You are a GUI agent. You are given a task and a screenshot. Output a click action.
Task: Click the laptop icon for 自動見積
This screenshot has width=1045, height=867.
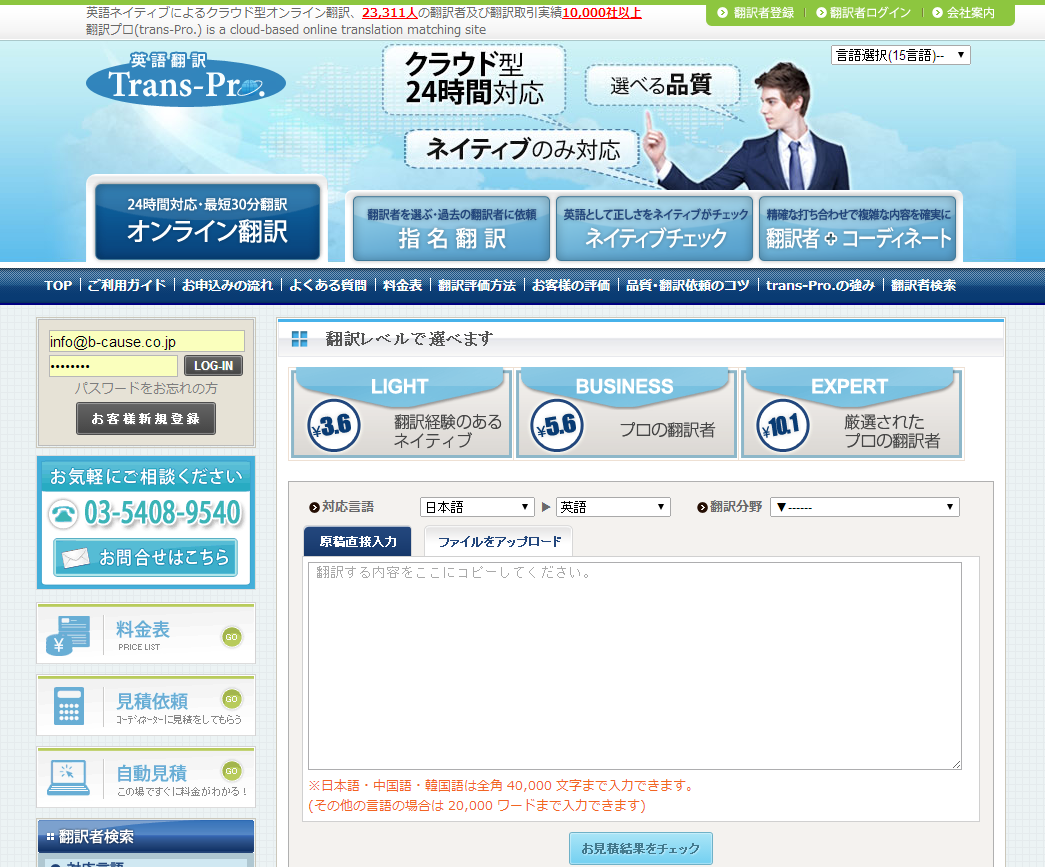point(68,778)
